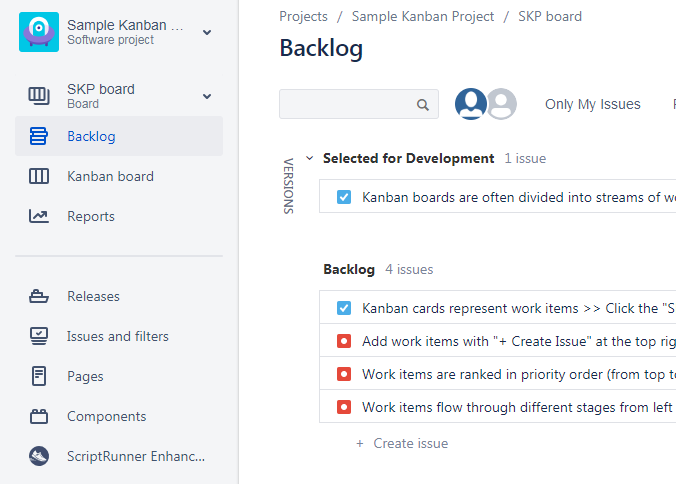Filter by the blue user avatar
Screen dimensions: 676x484
pyautogui.click(x=471, y=104)
